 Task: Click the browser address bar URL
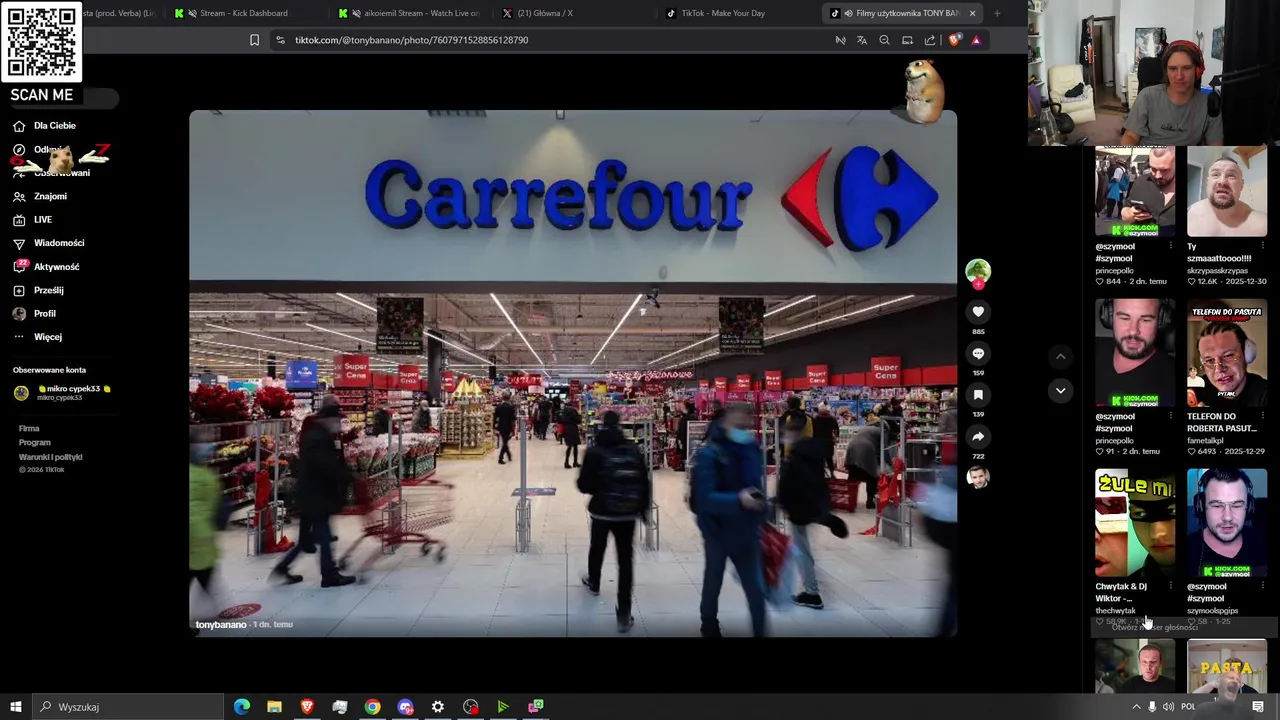tap(411, 40)
